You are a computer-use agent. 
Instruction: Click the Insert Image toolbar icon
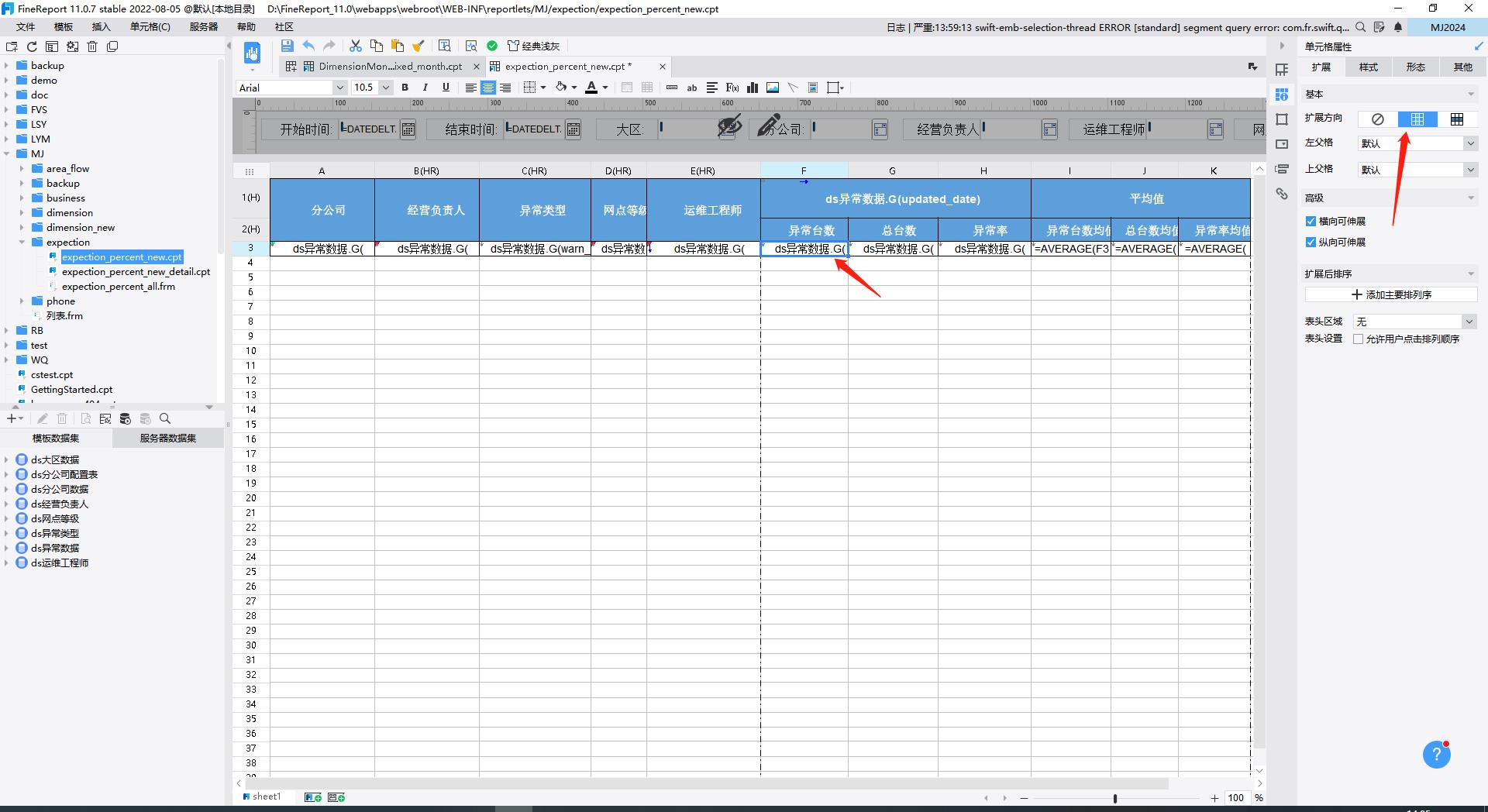pyautogui.click(x=773, y=88)
